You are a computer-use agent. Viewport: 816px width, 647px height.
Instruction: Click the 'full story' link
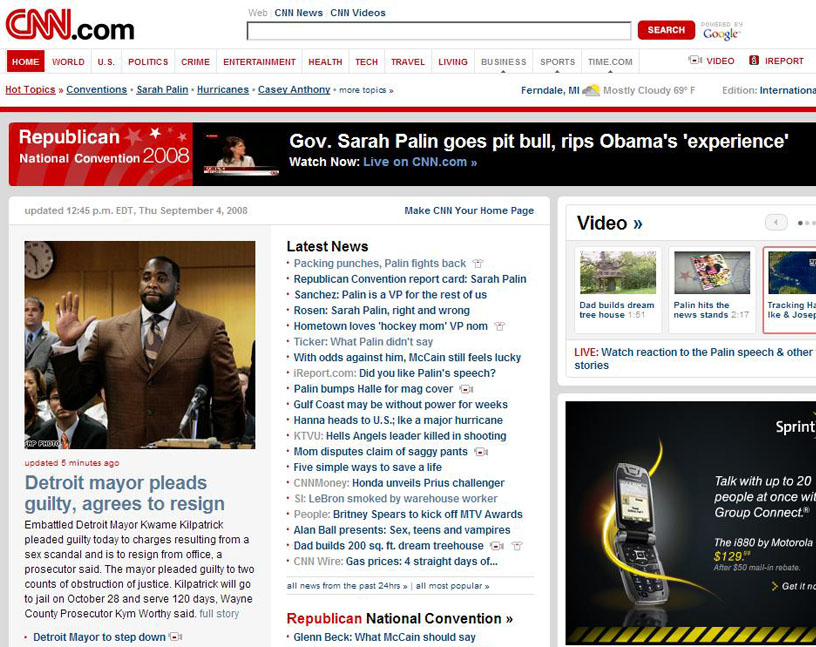[x=219, y=614]
